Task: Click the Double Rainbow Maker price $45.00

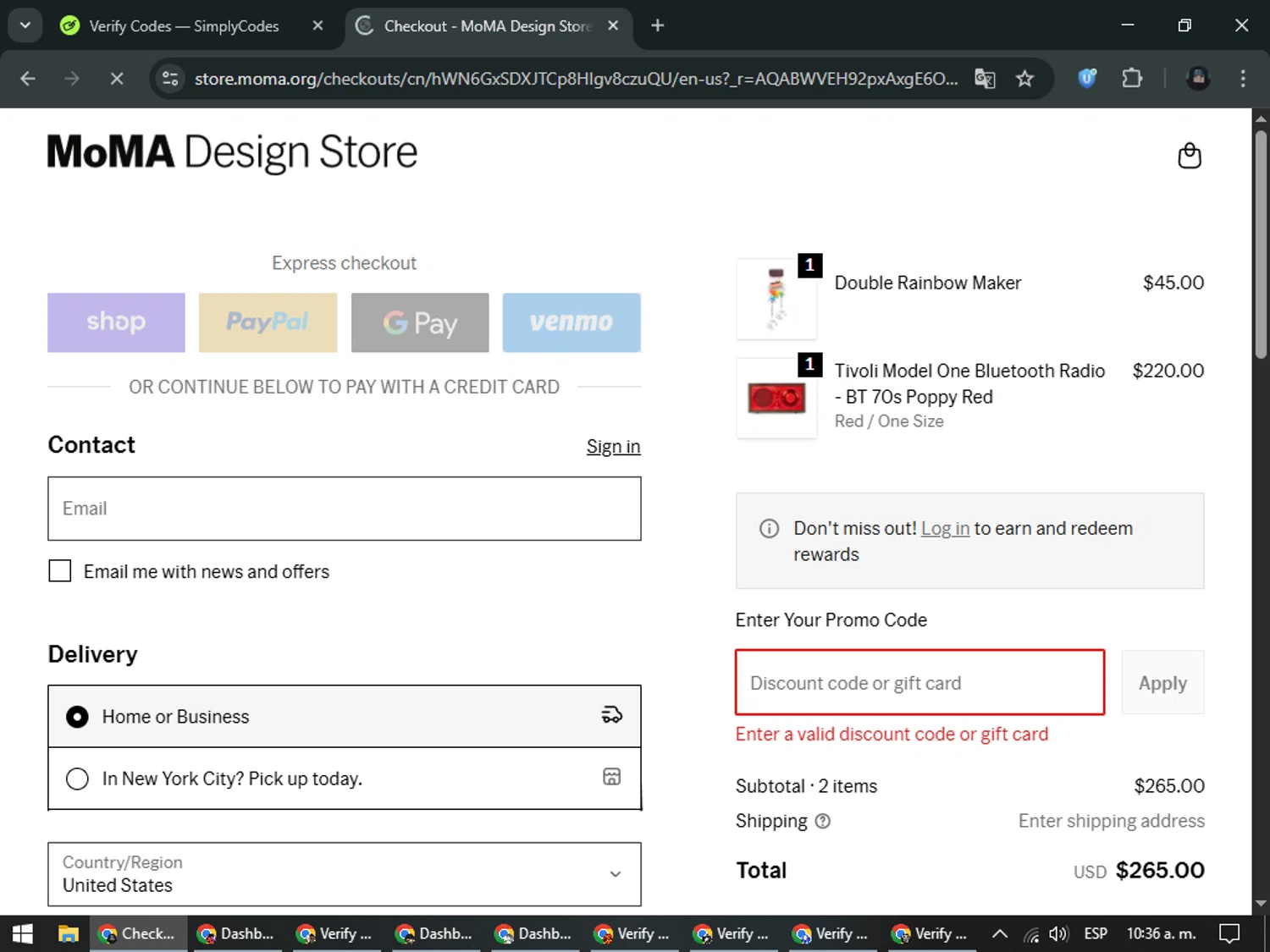Action: click(1173, 283)
